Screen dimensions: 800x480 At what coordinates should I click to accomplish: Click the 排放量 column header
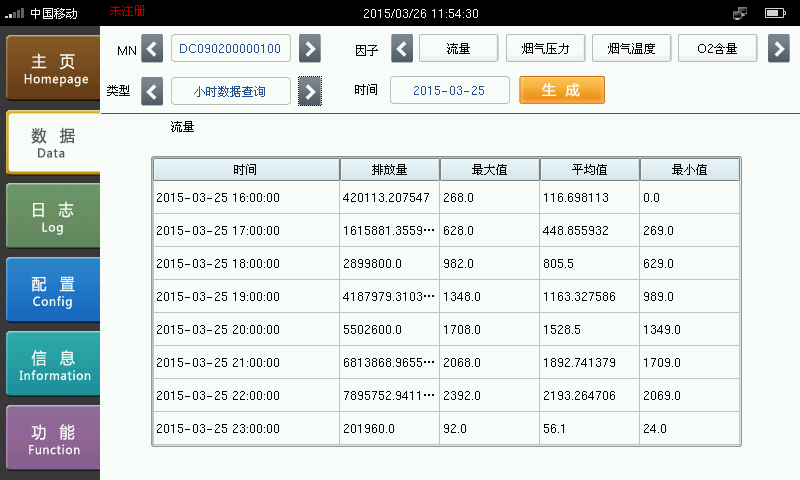389,169
